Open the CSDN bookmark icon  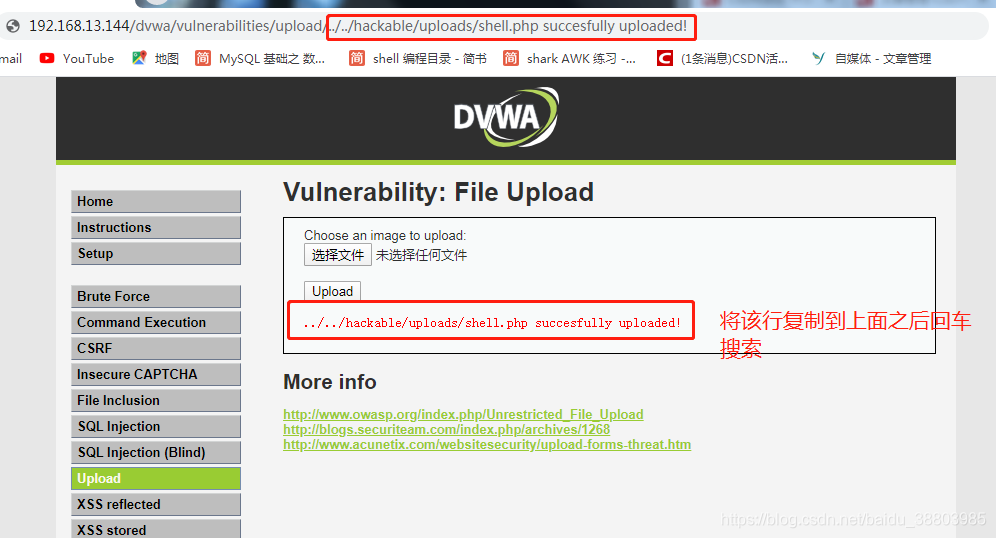(x=664, y=58)
